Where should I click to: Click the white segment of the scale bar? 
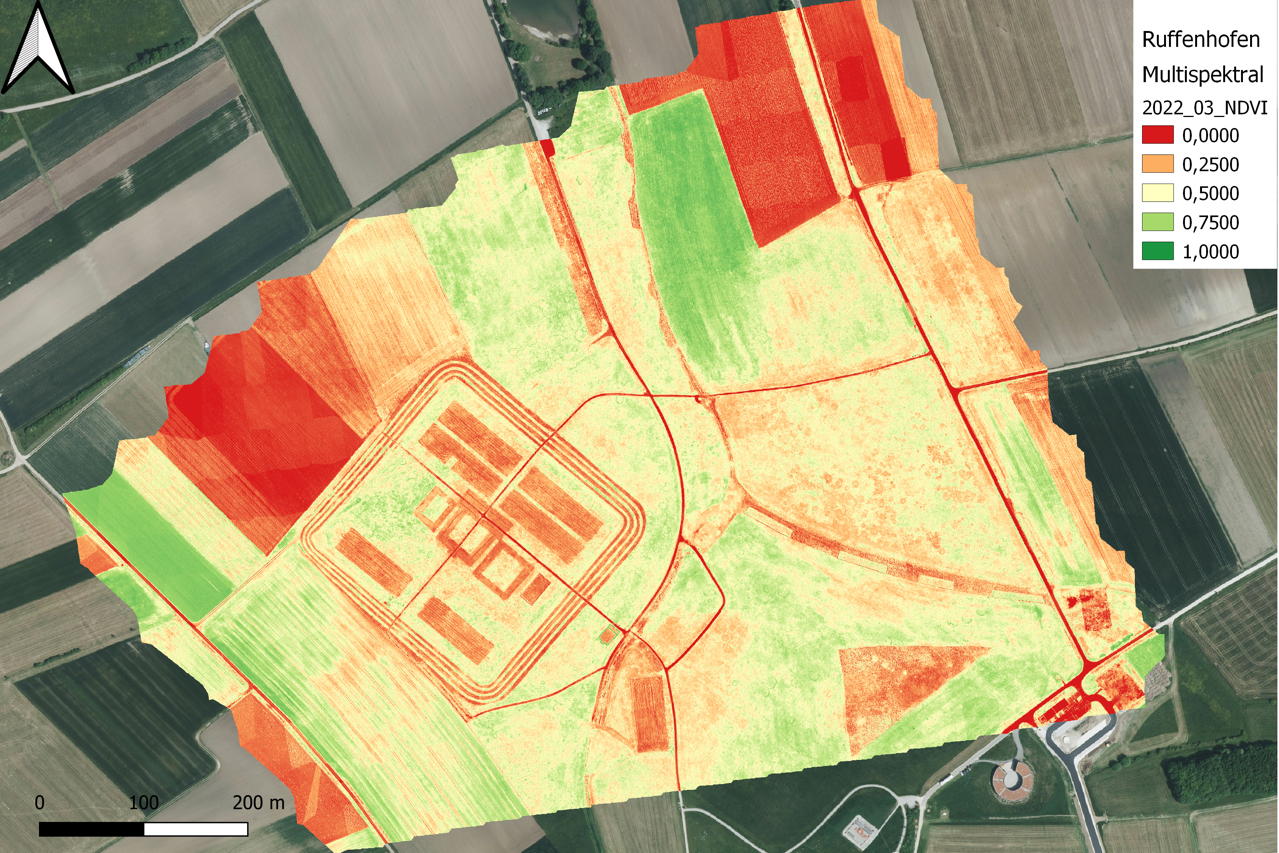(x=196, y=829)
